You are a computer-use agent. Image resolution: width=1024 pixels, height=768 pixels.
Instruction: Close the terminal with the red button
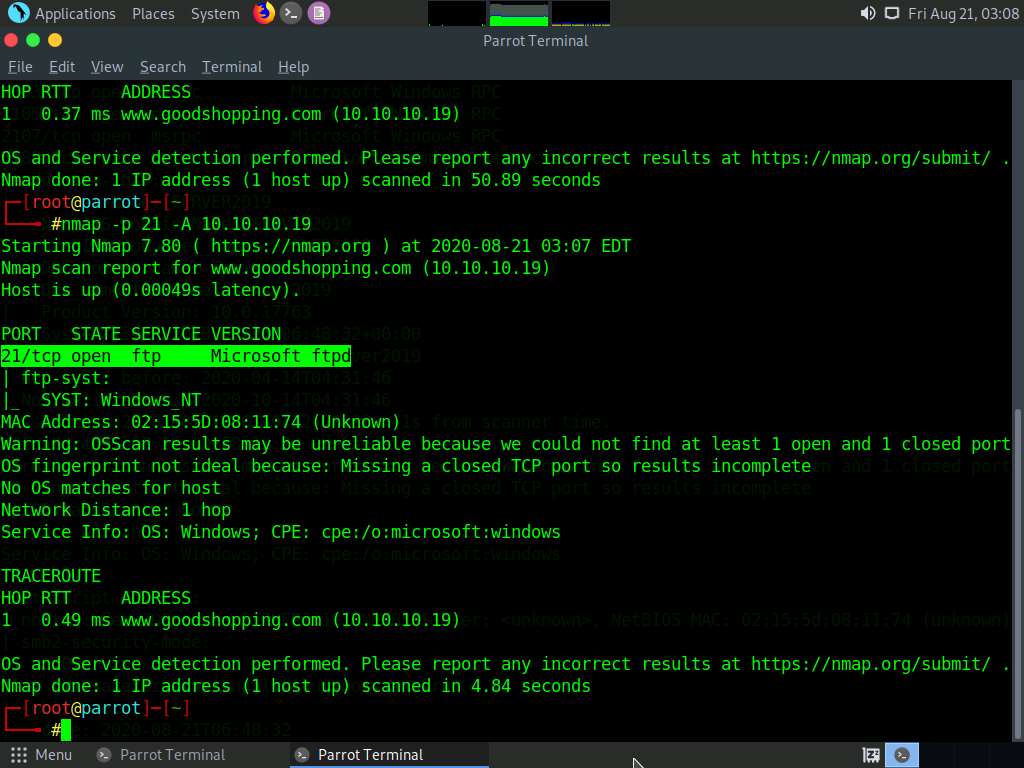11,40
